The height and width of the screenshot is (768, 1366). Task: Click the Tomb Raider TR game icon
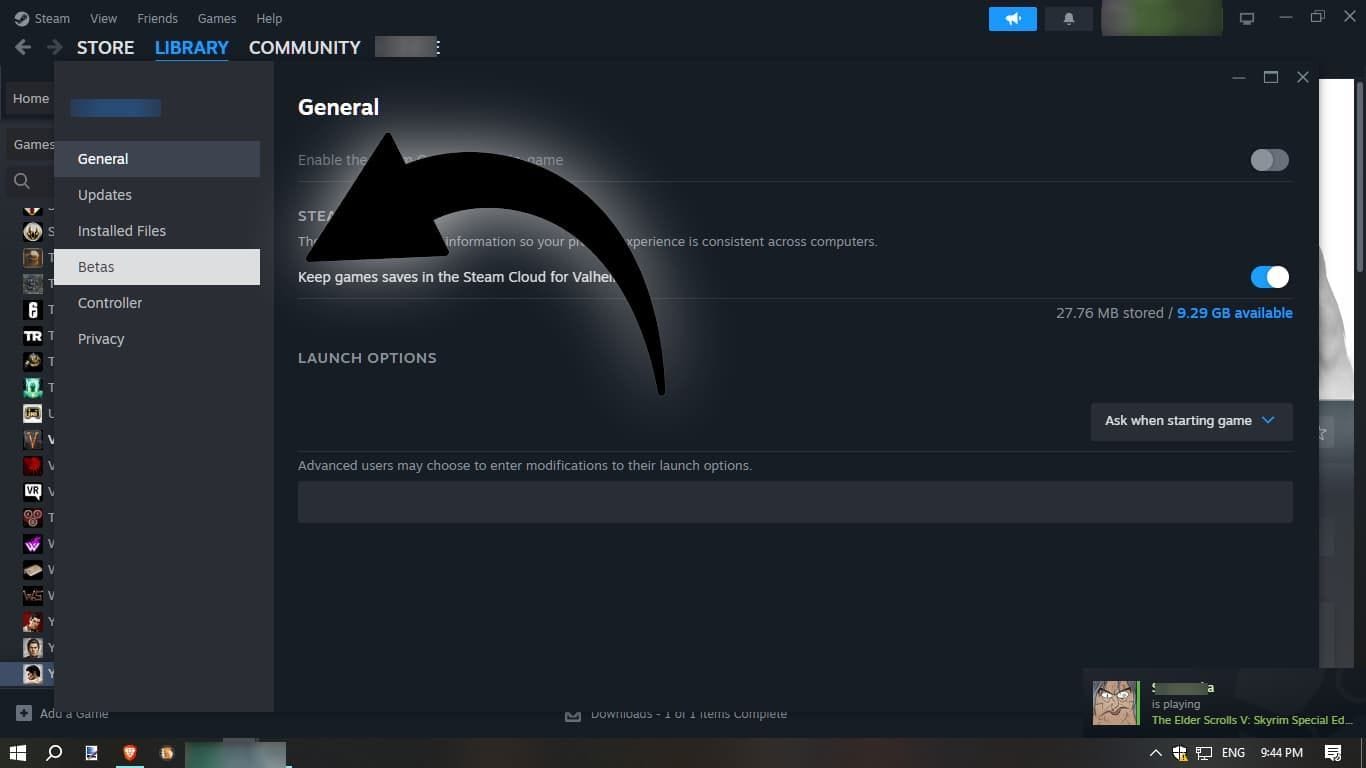pyautogui.click(x=33, y=336)
